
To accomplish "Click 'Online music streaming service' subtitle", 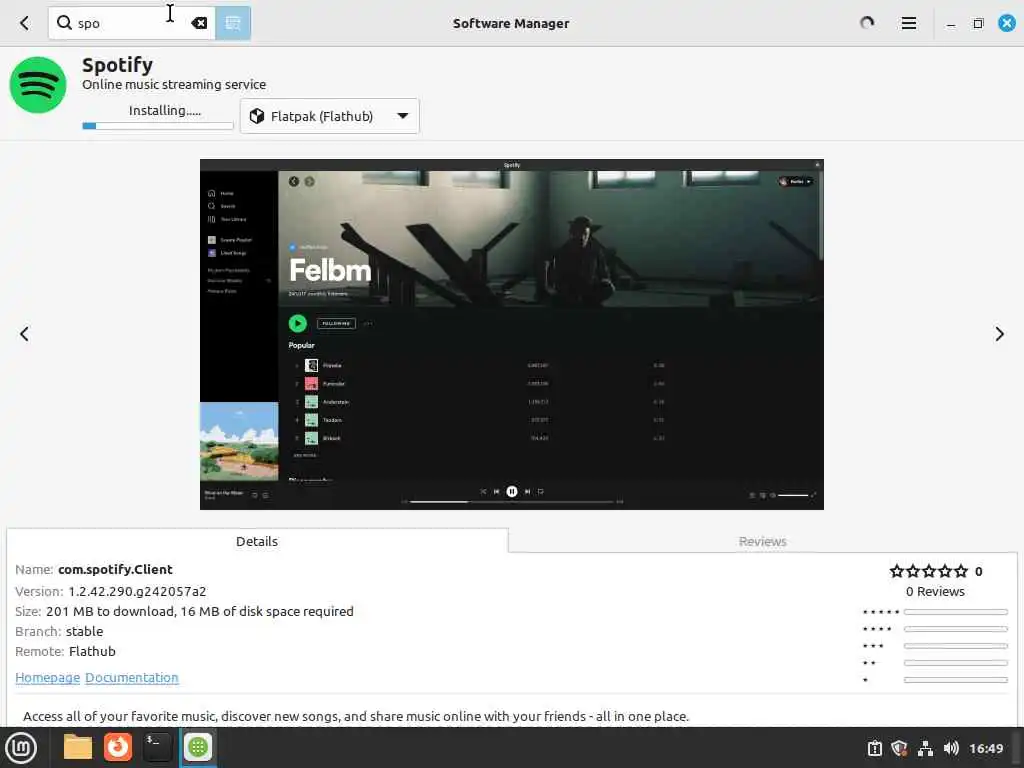I will click(174, 85).
